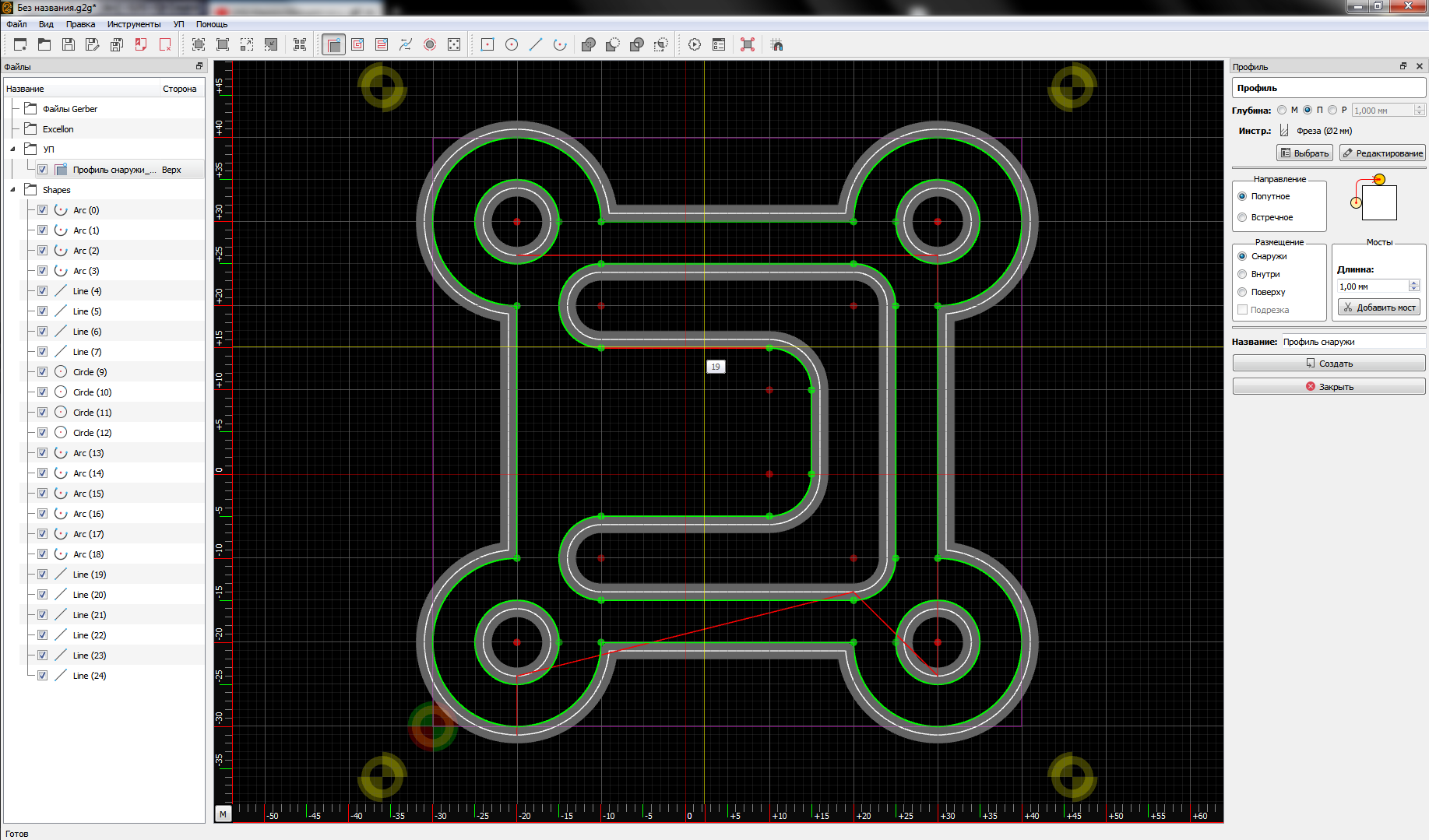Collapse the Shapes tree node
Image resolution: width=1429 pixels, height=840 pixels.
tap(12, 190)
